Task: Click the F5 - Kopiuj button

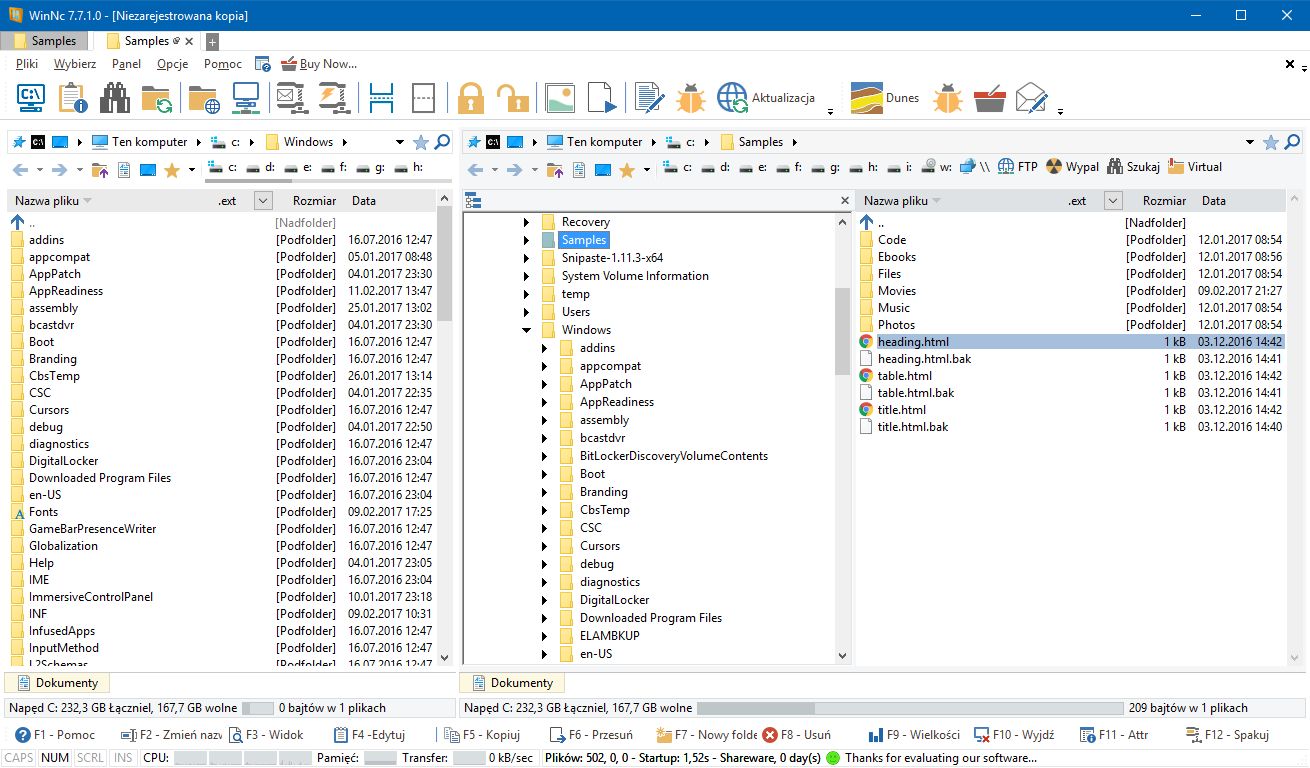Action: [x=482, y=735]
